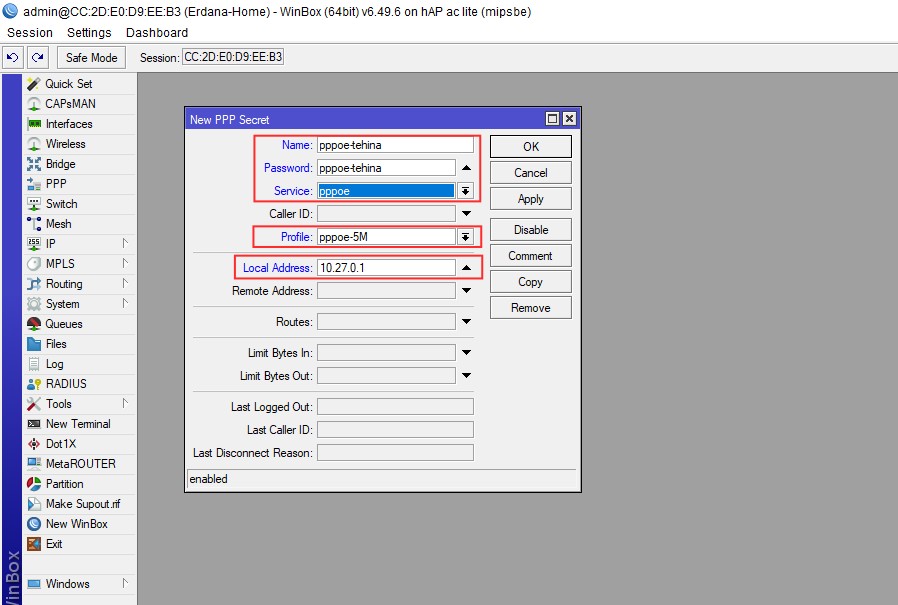Open the Wireless section

65,144
